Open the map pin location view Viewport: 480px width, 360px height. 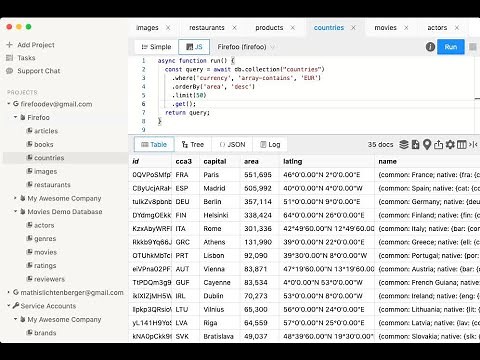tap(427, 145)
